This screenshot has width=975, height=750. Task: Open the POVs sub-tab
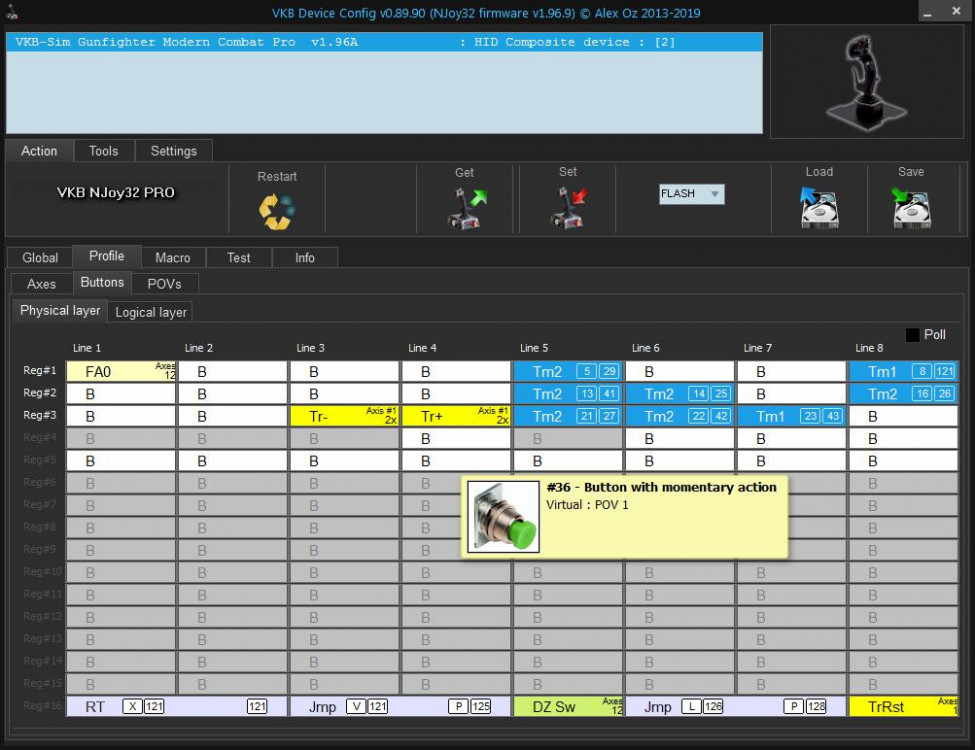(165, 284)
